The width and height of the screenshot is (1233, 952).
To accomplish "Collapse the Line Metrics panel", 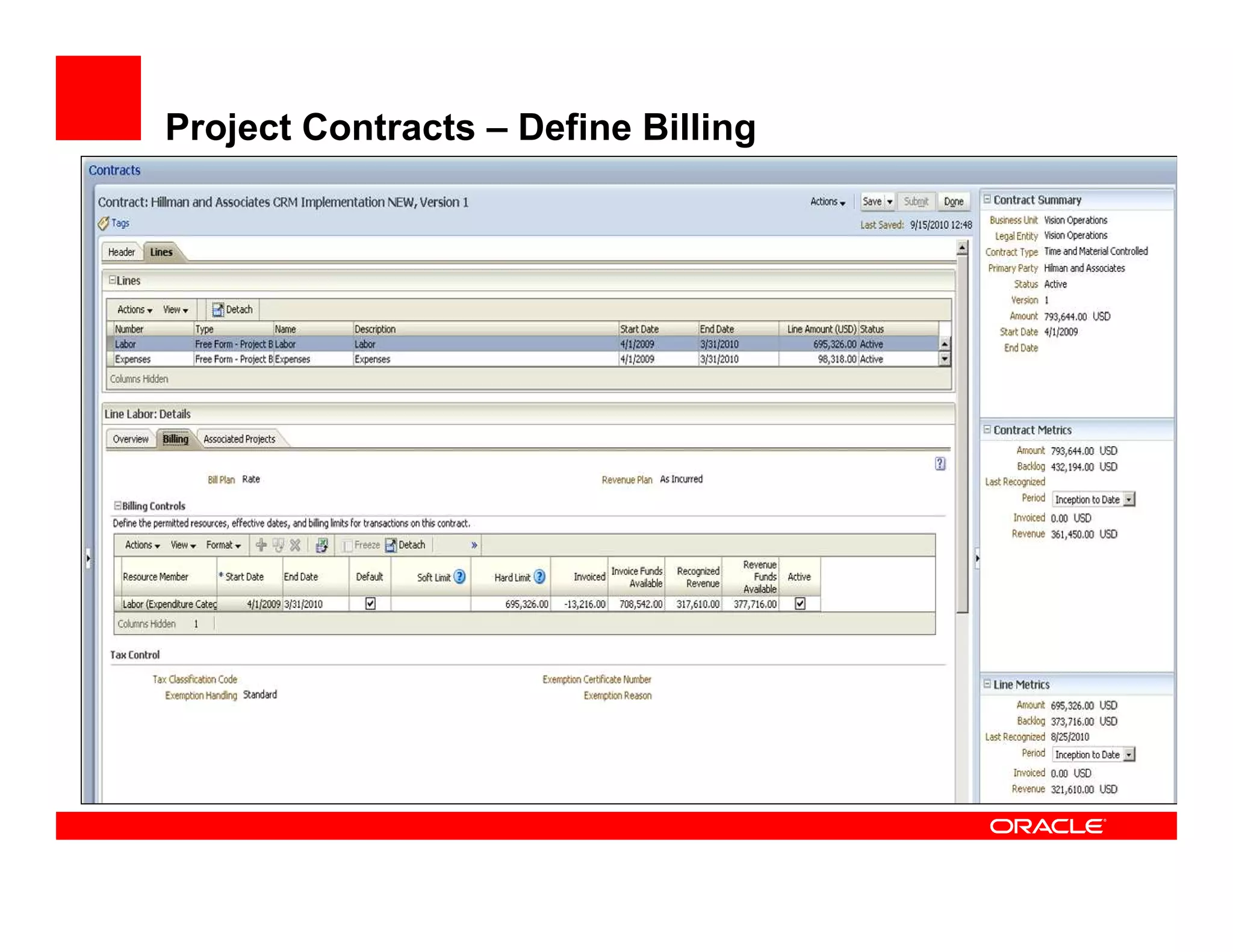I will point(987,684).
